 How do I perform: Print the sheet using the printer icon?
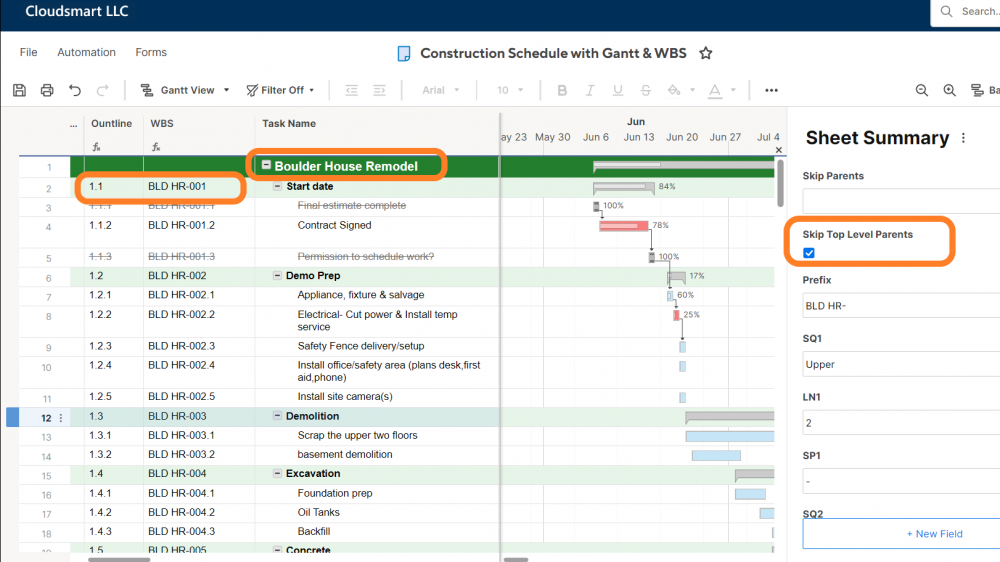tap(47, 90)
